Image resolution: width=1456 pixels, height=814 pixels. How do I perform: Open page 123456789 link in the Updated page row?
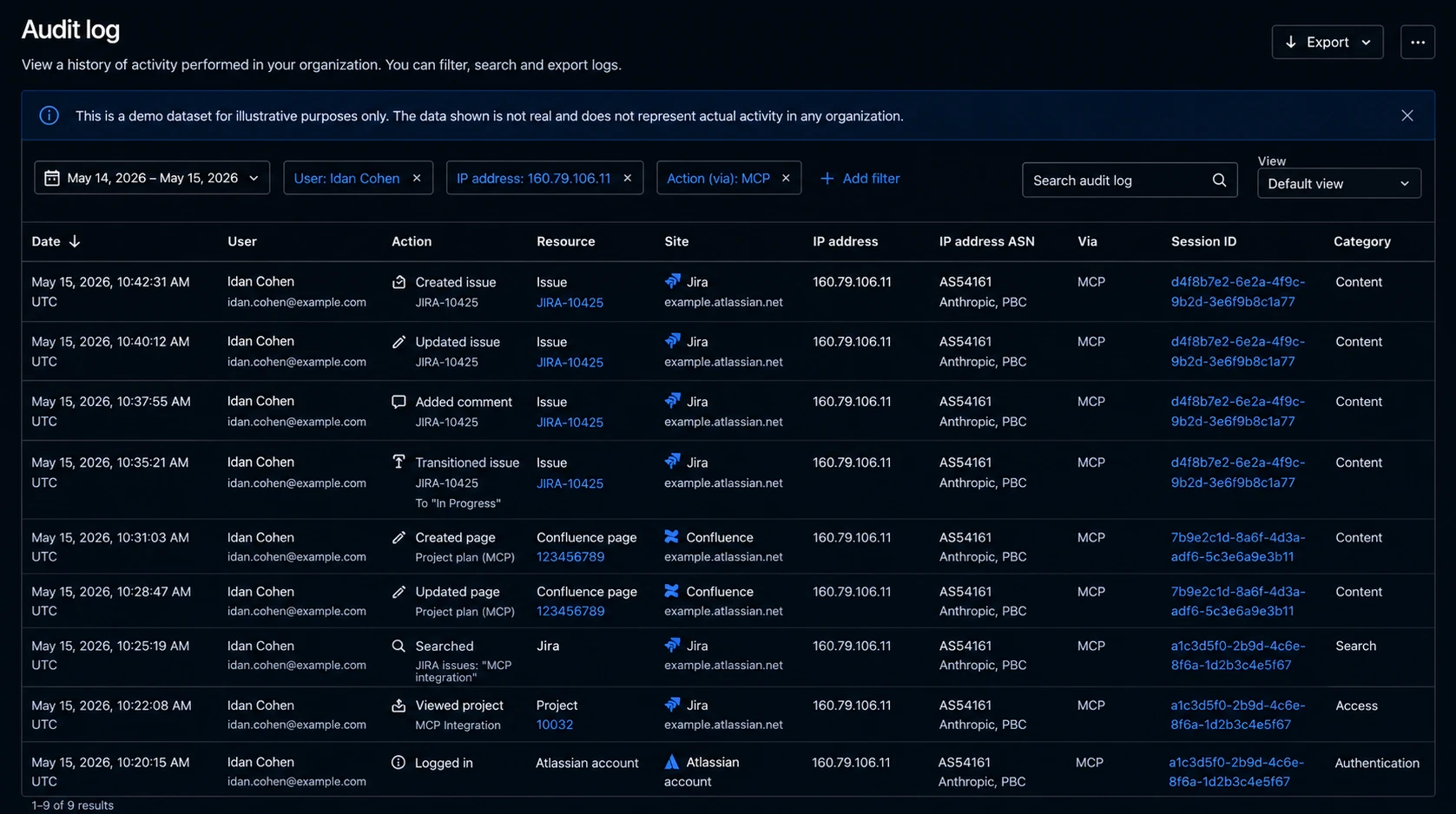coord(570,611)
